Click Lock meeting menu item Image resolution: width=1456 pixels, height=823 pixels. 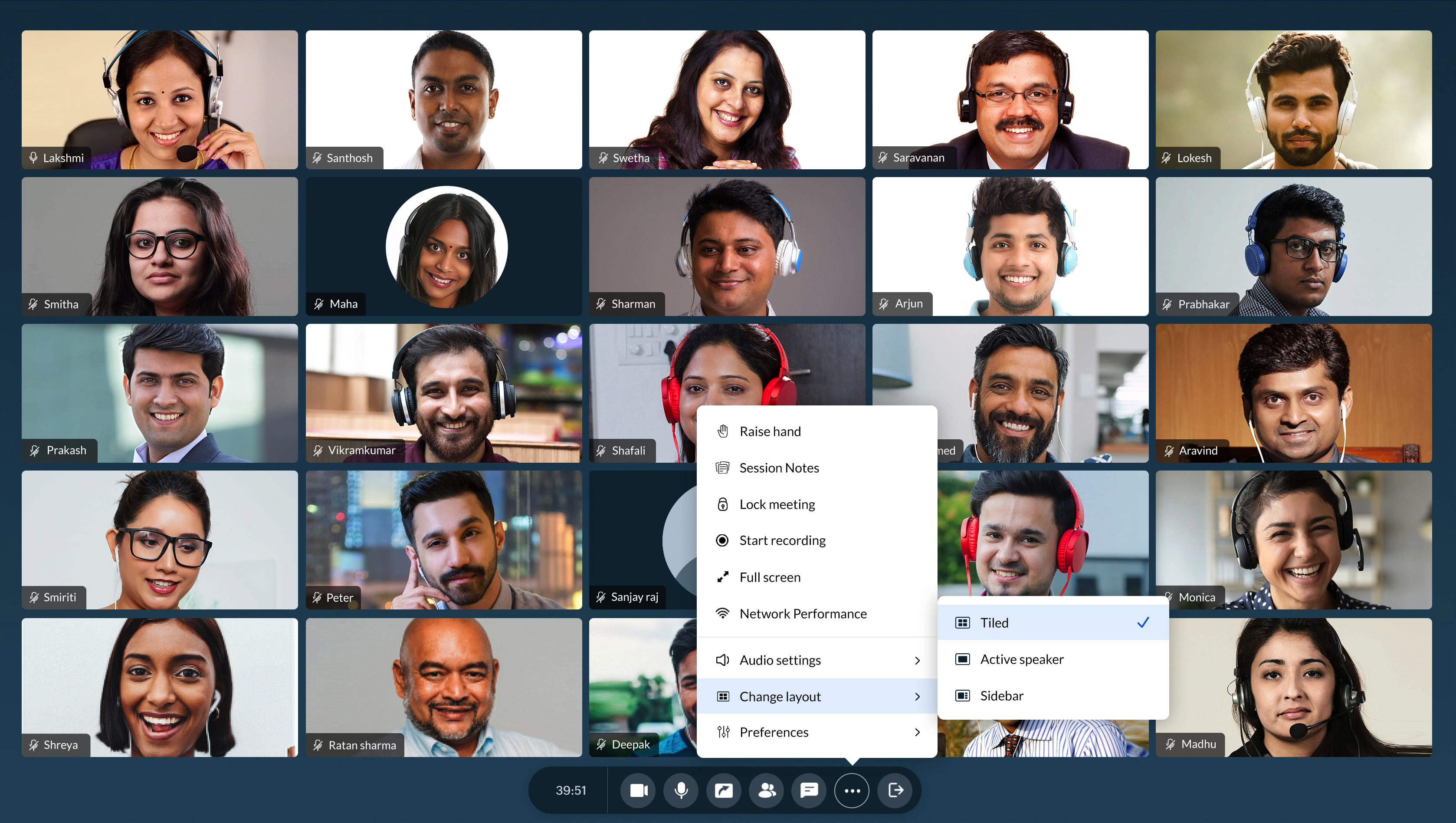click(777, 503)
